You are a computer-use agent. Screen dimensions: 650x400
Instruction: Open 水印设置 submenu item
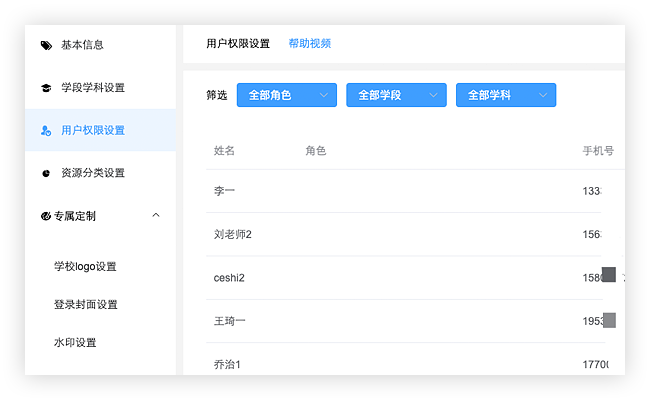pos(75,343)
